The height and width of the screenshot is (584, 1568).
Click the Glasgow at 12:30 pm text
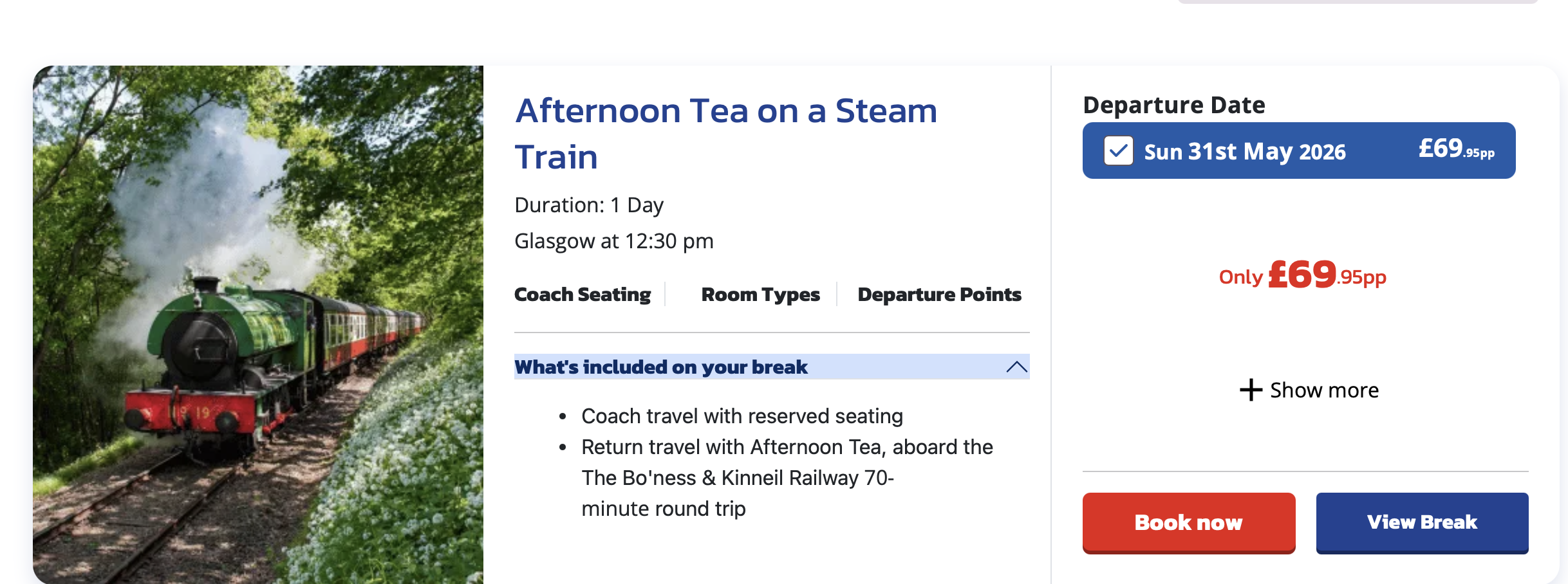pos(613,241)
